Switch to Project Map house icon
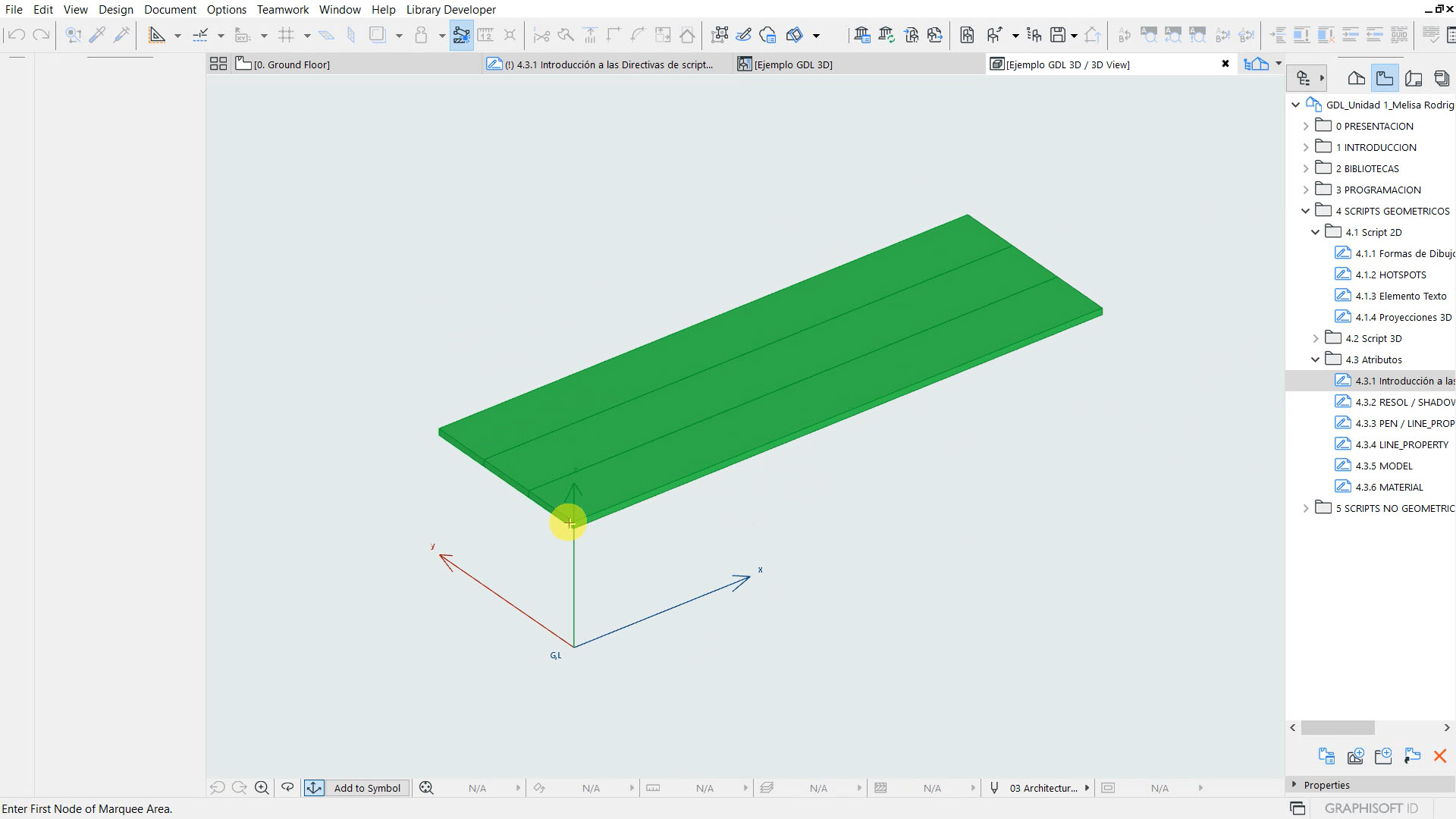The width and height of the screenshot is (1456, 819). point(1356,78)
